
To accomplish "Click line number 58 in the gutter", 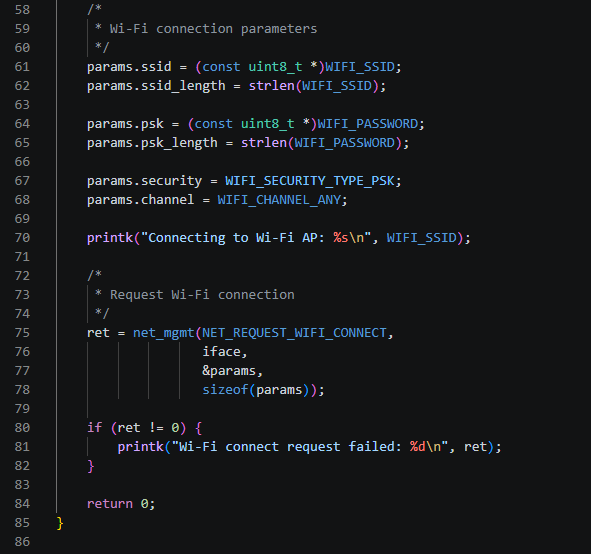I will tap(22, 9).
